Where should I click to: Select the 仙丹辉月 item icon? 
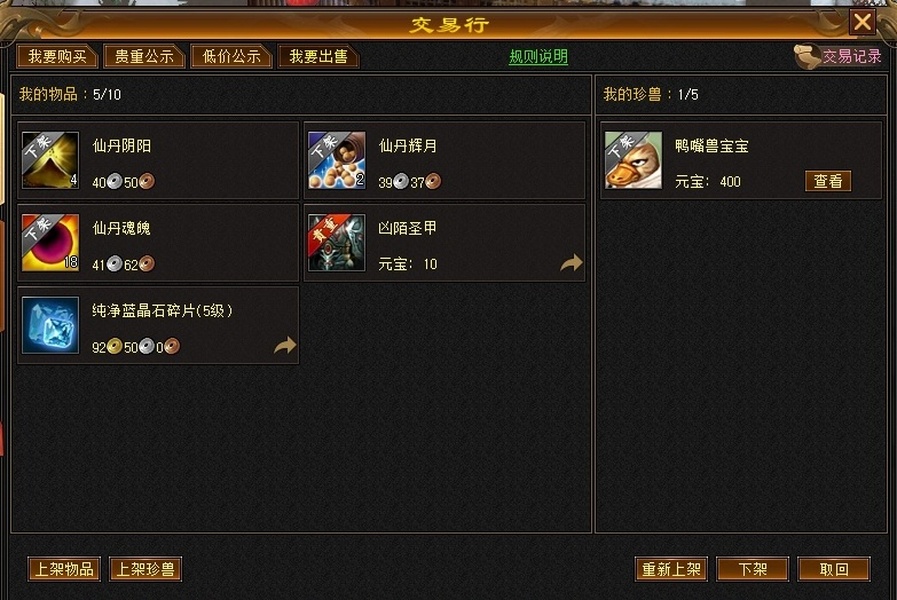pyautogui.click(x=336, y=161)
